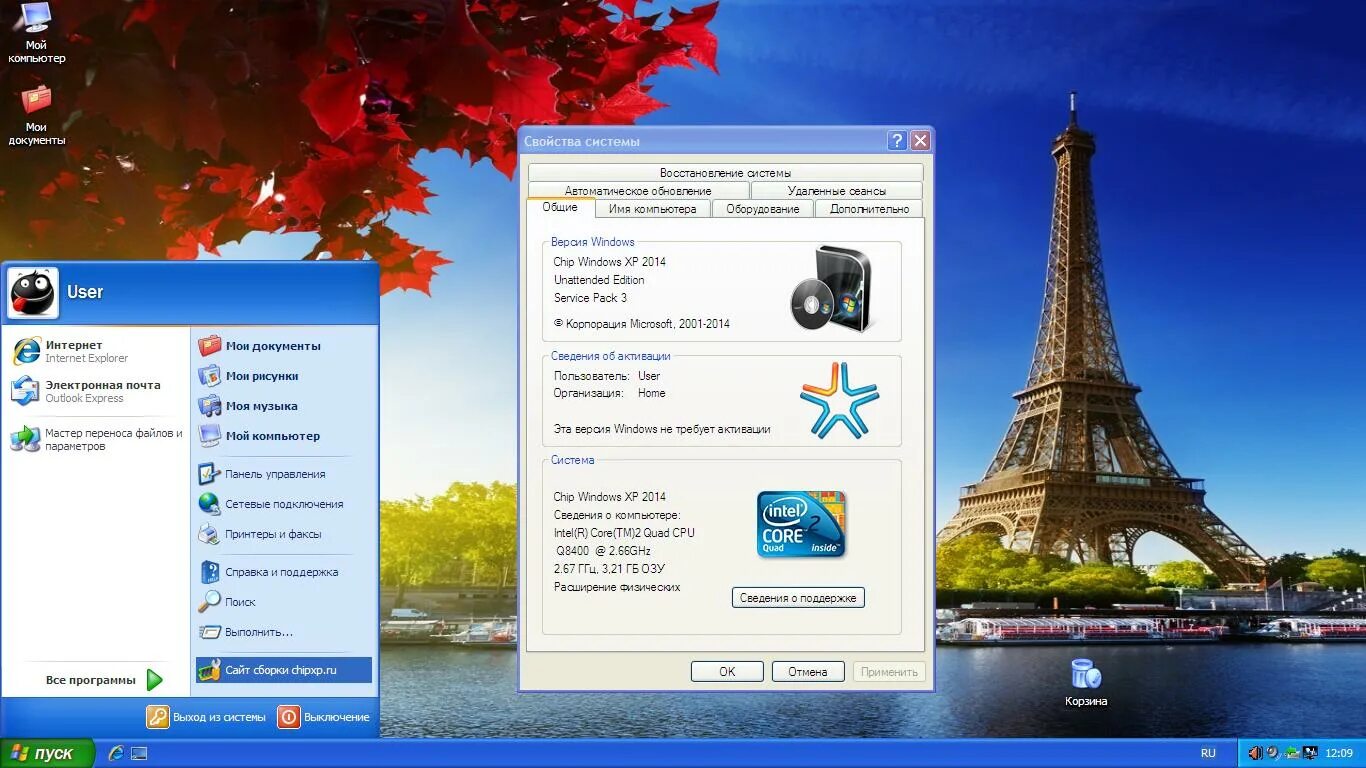Start Мастер переноса файлов и параметров

click(x=97, y=440)
